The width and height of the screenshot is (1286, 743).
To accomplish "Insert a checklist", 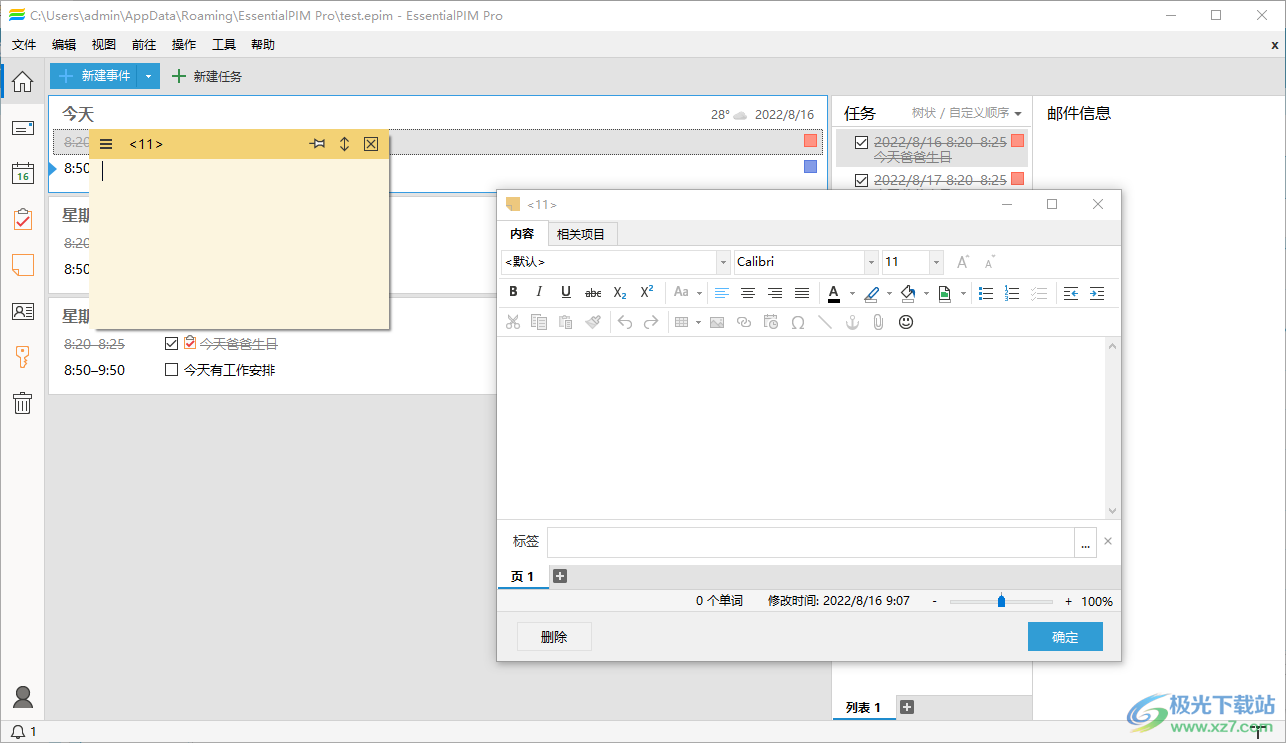I will [1039, 293].
